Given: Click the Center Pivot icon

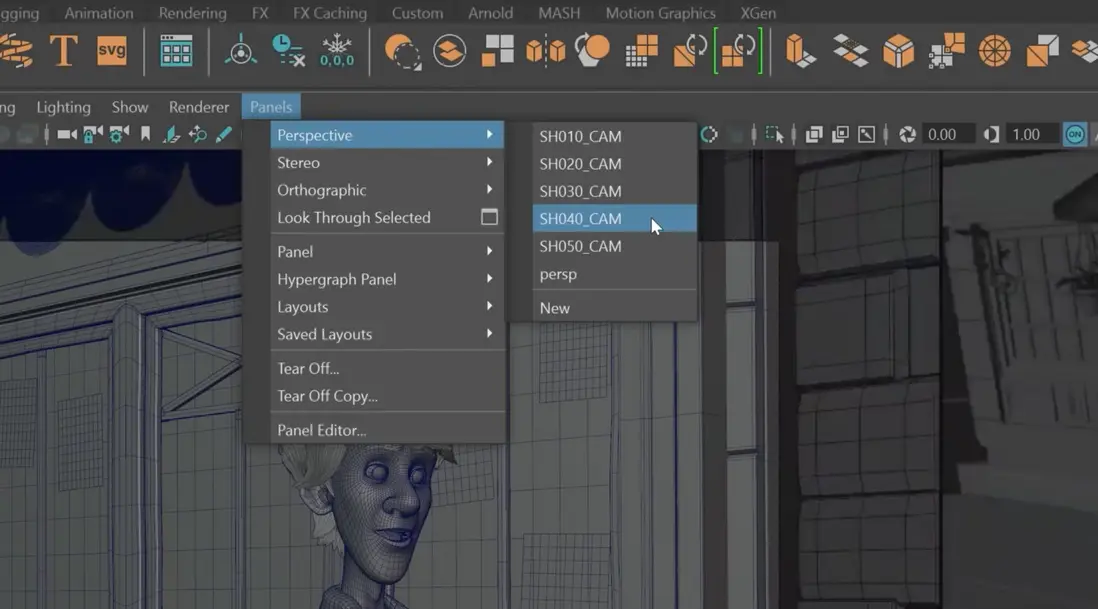Looking at the screenshot, I should (240, 50).
